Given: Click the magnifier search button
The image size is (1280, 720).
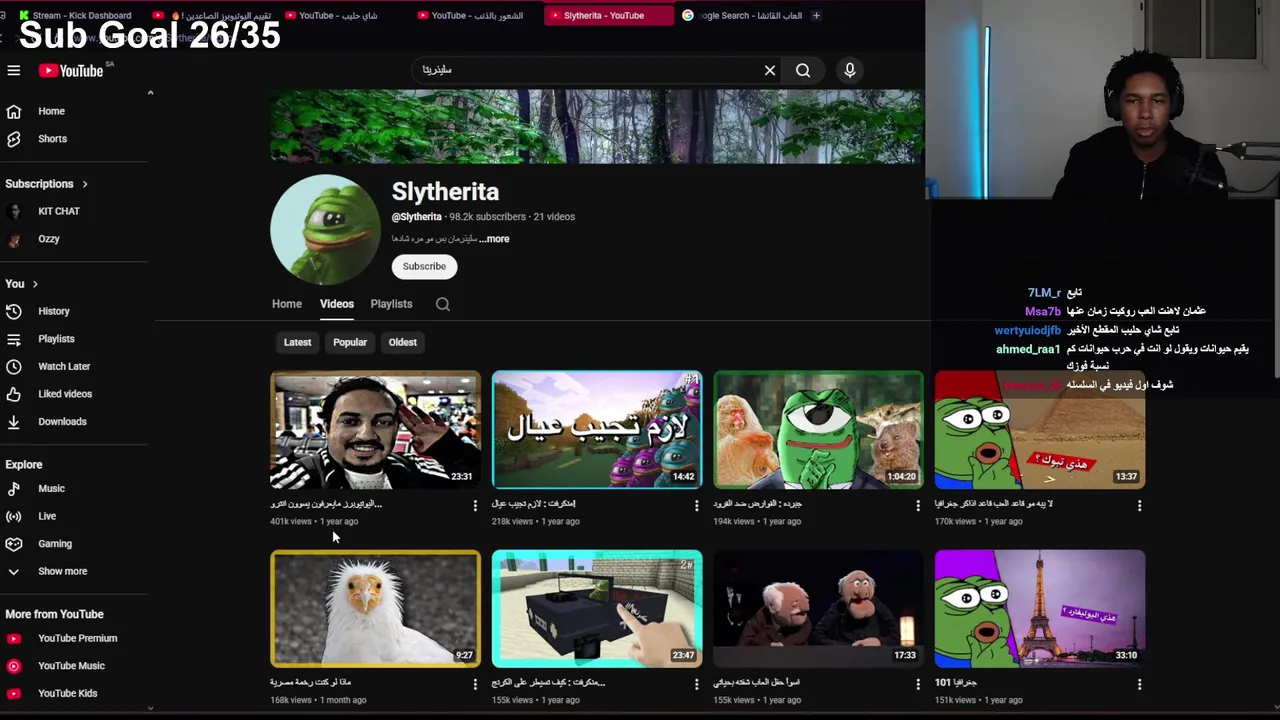Looking at the screenshot, I should click(x=803, y=70).
